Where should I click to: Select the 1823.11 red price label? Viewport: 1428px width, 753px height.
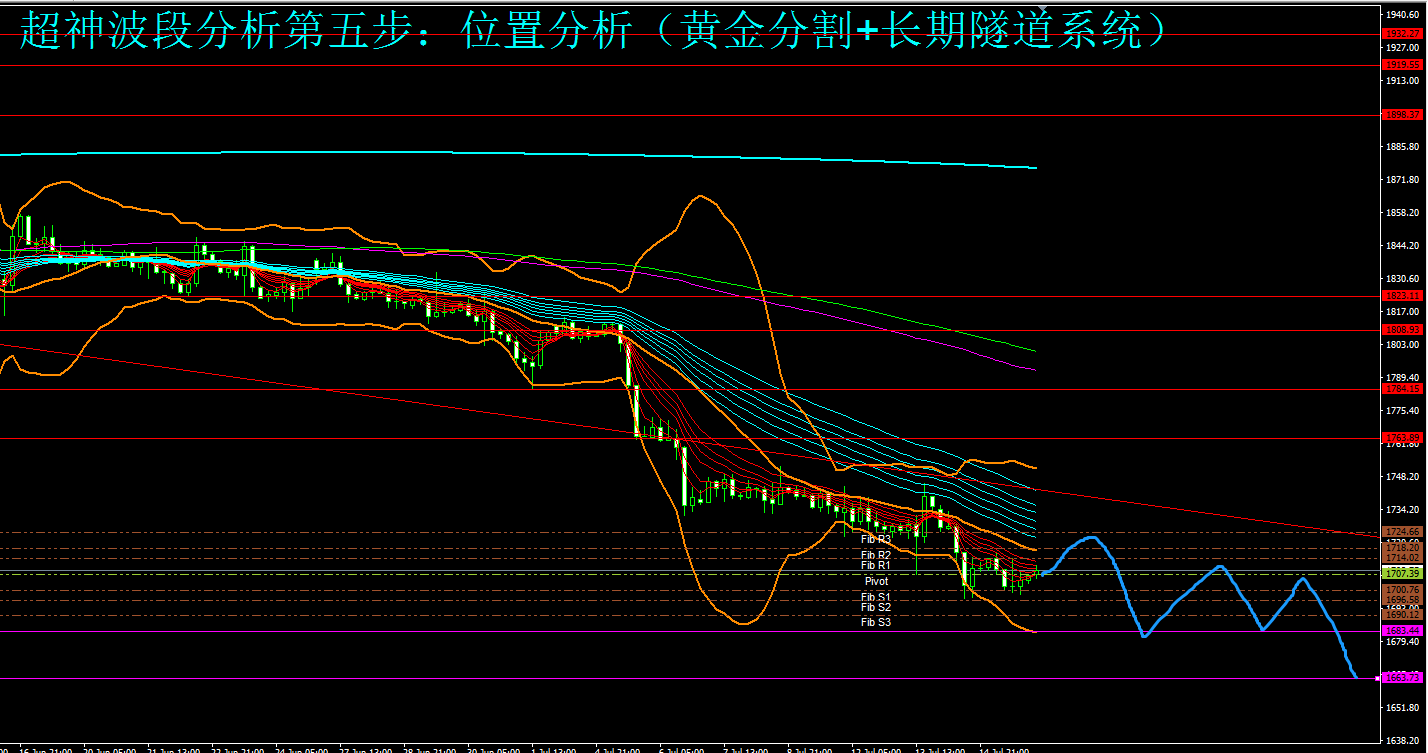coord(1402,296)
